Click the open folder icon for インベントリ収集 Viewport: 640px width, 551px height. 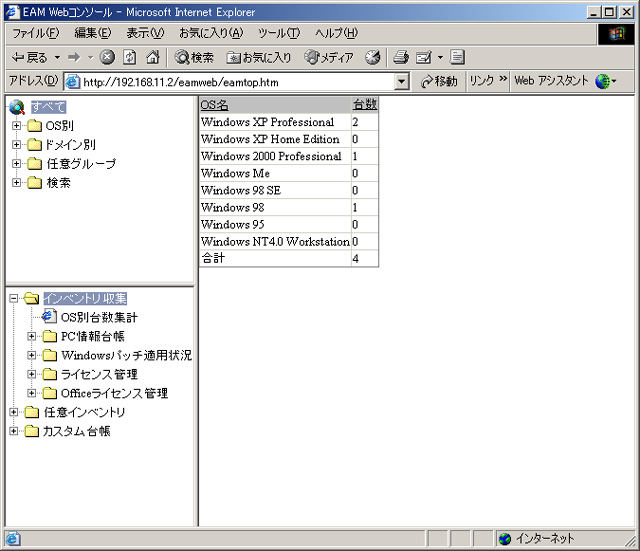31,298
